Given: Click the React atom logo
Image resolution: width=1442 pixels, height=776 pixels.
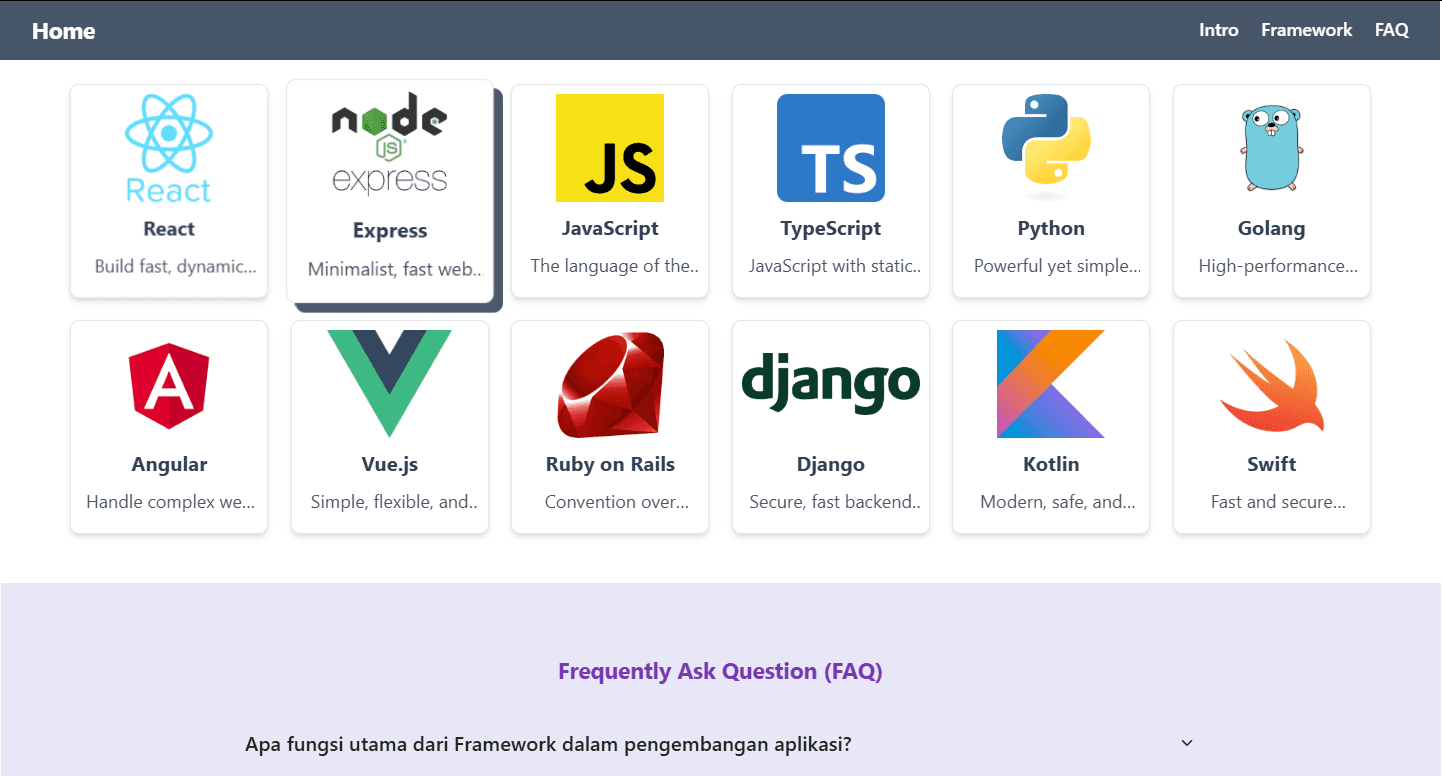Looking at the screenshot, I should pos(168,148).
